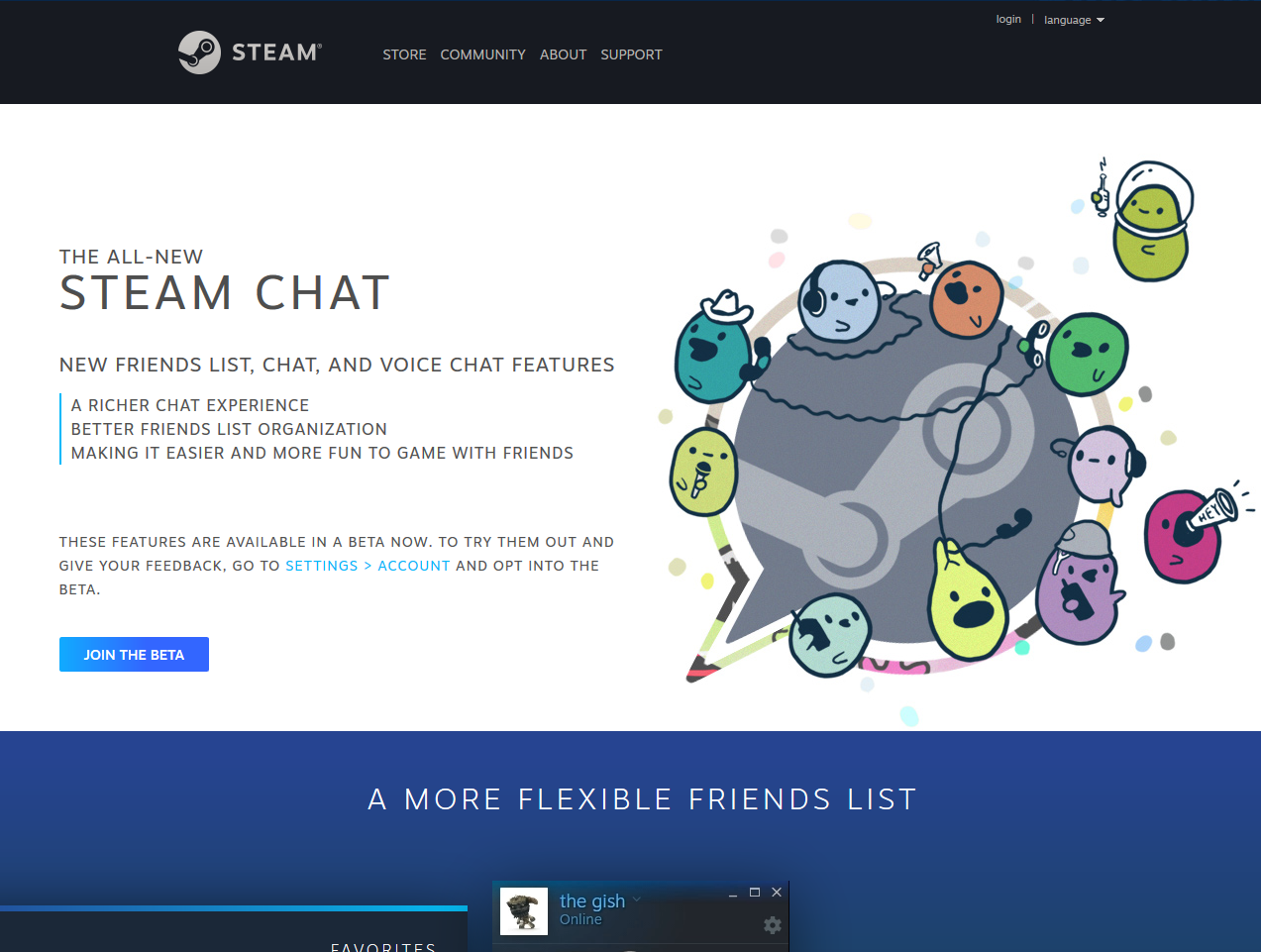Click the JOIN THE BETA button

coord(134,654)
